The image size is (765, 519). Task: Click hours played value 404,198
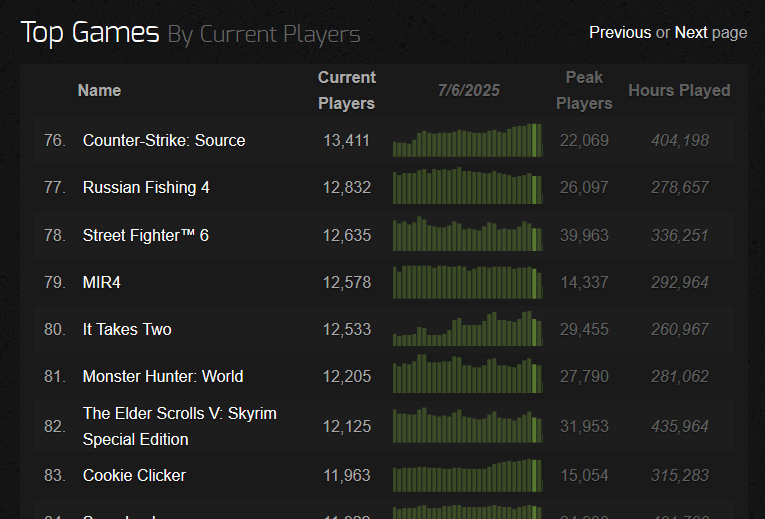pos(680,140)
